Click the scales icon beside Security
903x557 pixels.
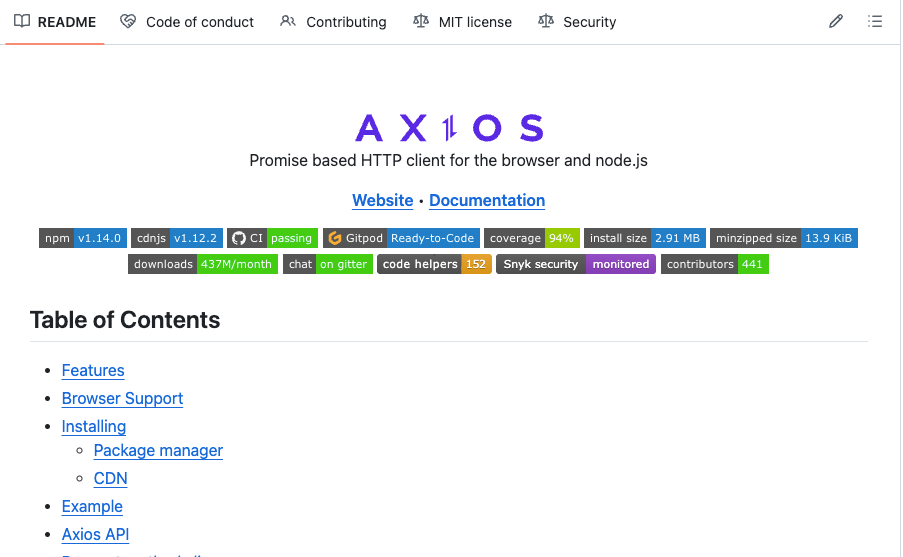[x=545, y=21]
